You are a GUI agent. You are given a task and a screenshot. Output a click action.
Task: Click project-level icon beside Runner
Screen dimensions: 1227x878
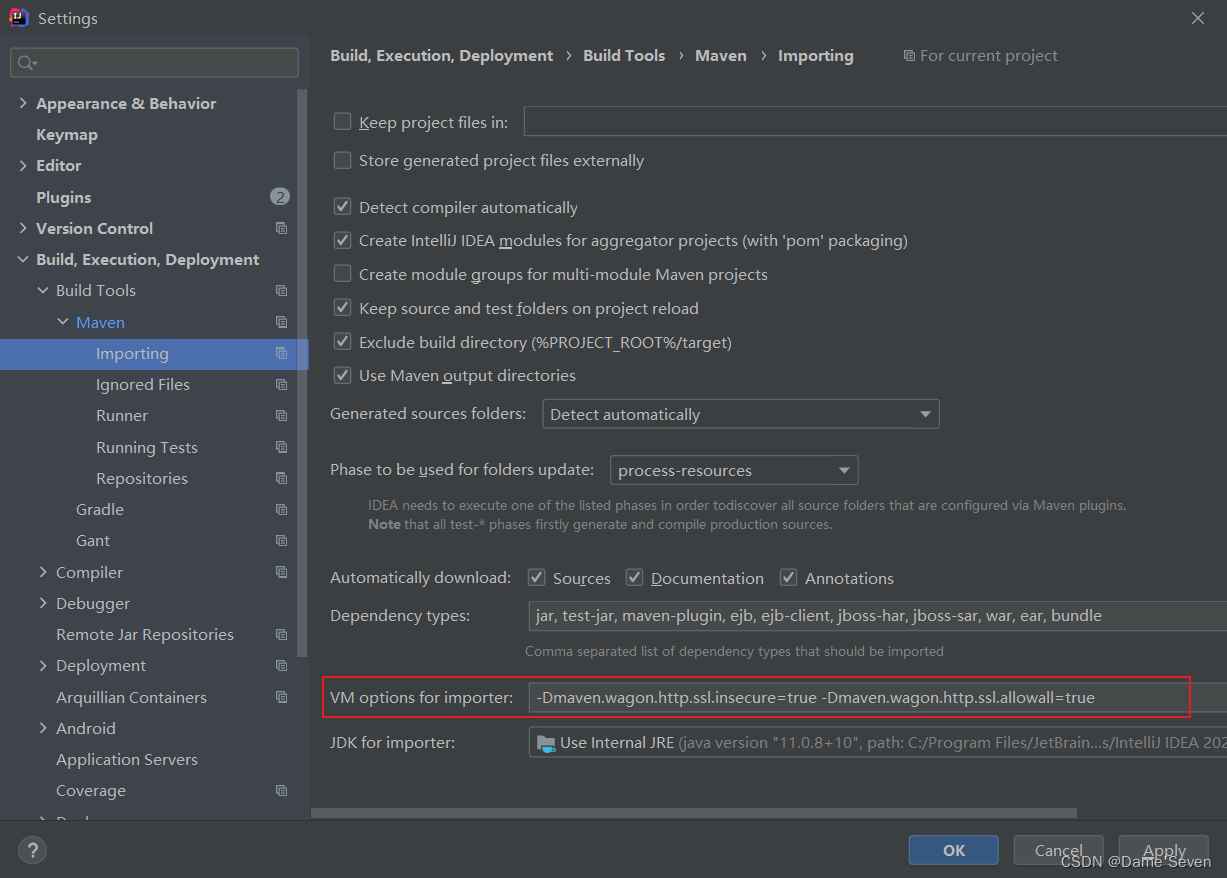[281, 416]
